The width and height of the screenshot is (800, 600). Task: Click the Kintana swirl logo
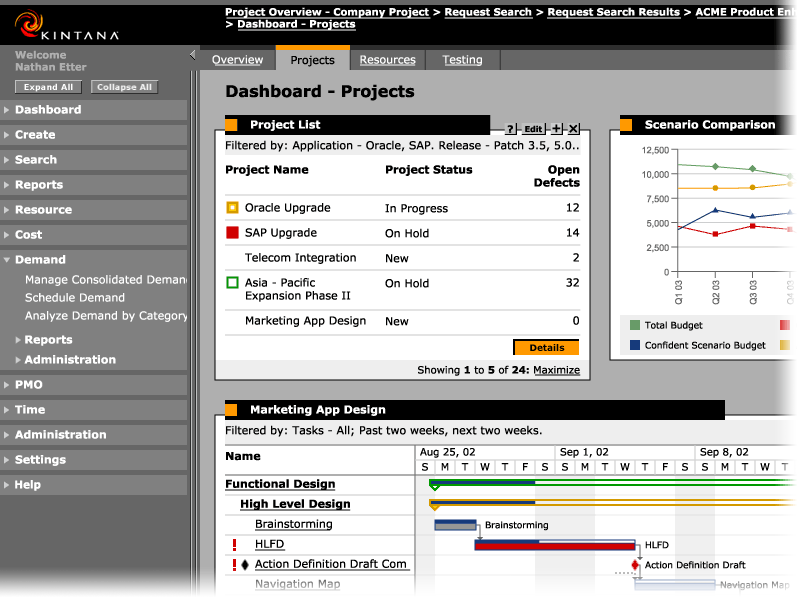point(27,21)
